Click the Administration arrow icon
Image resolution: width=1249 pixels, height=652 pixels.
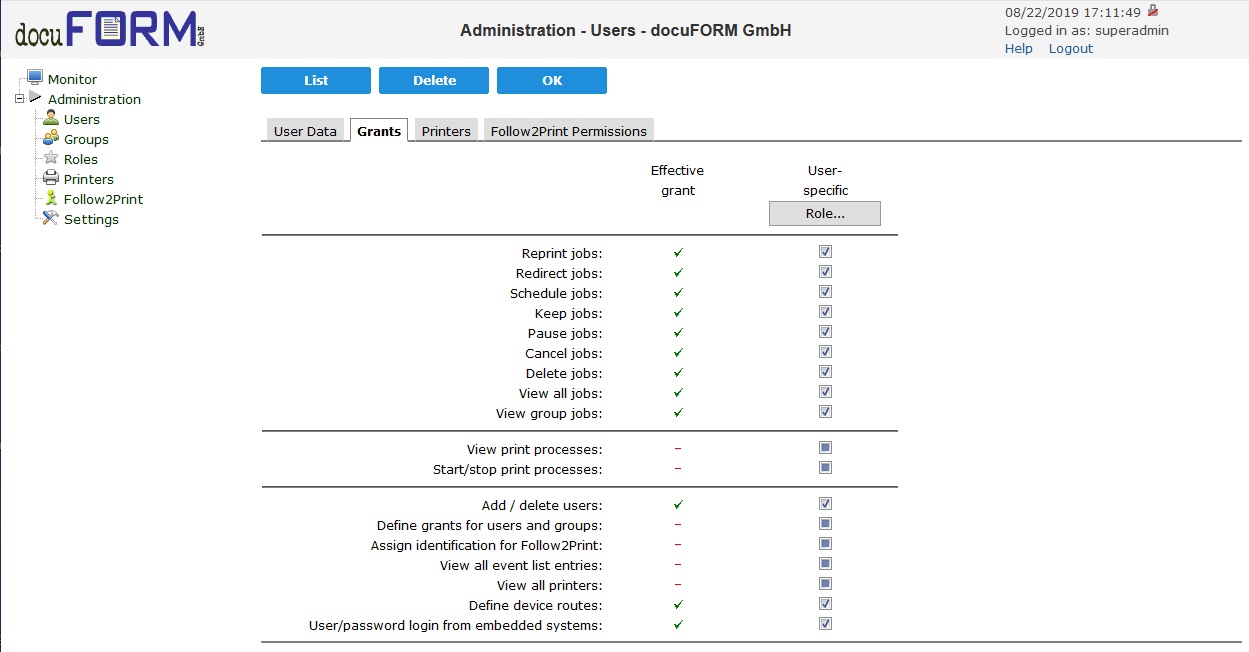pos(35,98)
